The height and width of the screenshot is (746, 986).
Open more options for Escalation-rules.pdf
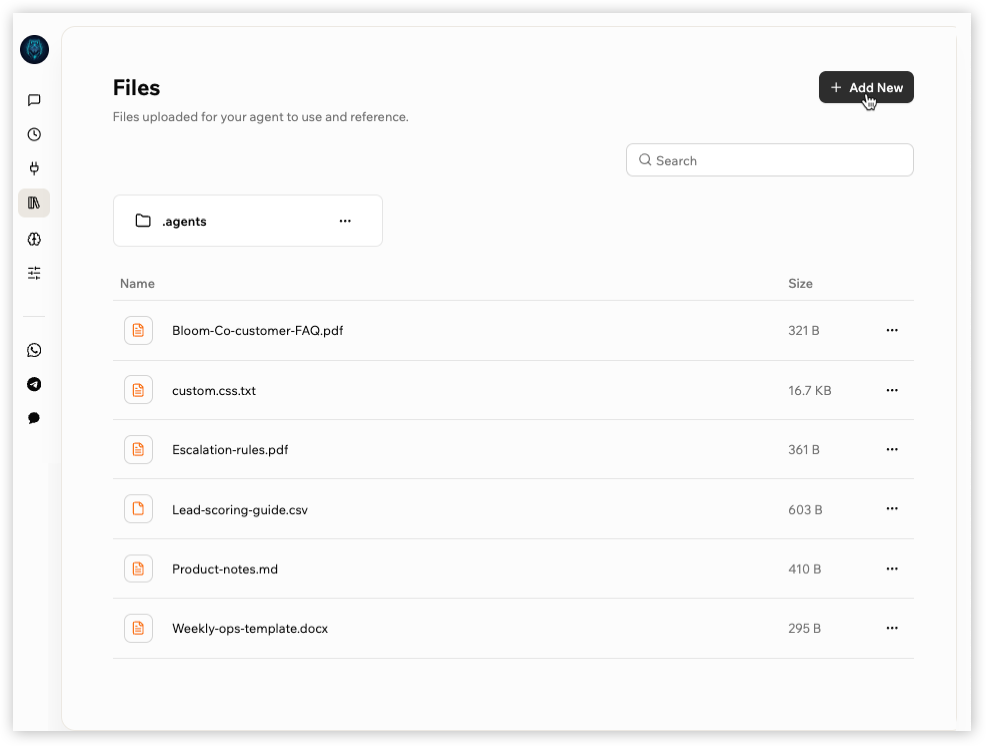point(892,449)
